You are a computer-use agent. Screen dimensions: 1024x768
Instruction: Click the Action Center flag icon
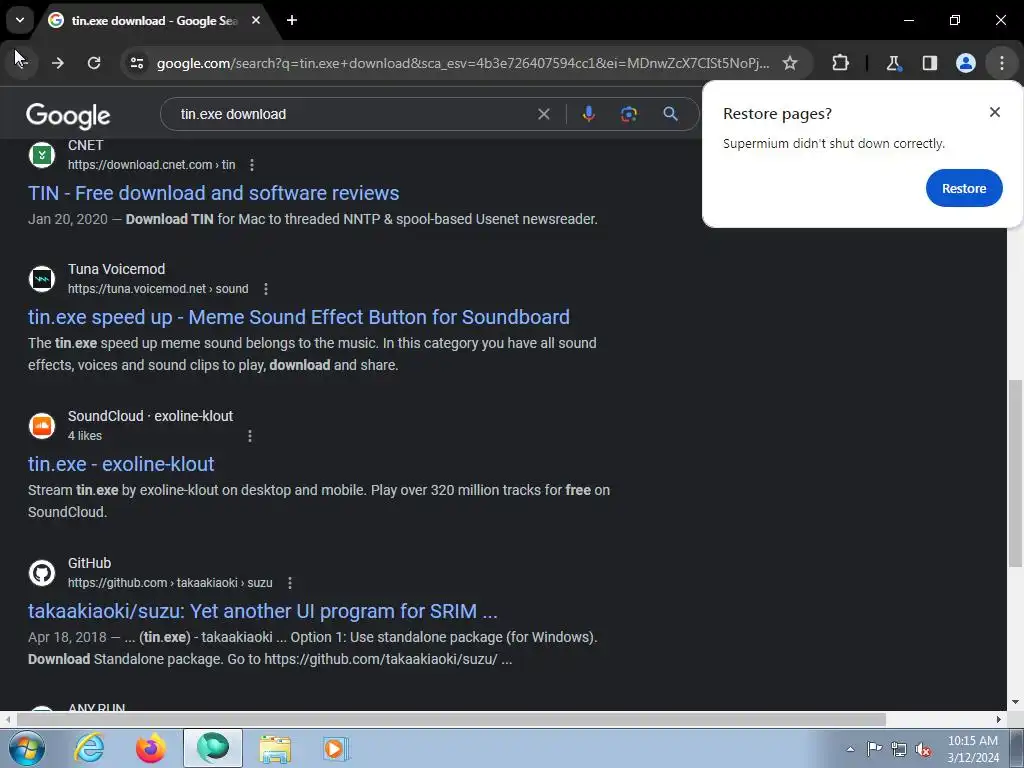point(874,749)
